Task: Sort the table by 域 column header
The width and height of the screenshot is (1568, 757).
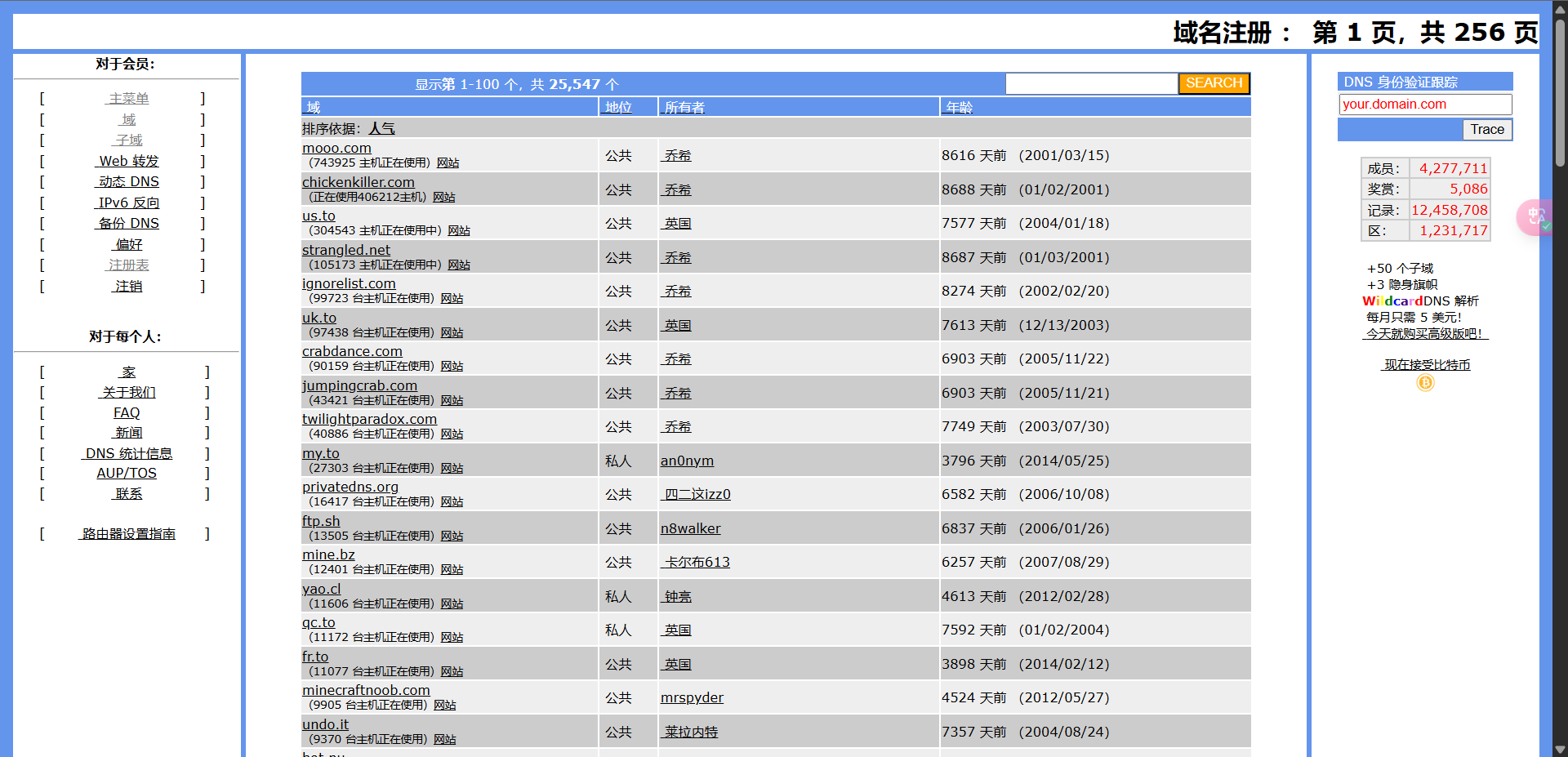Action: (x=314, y=108)
